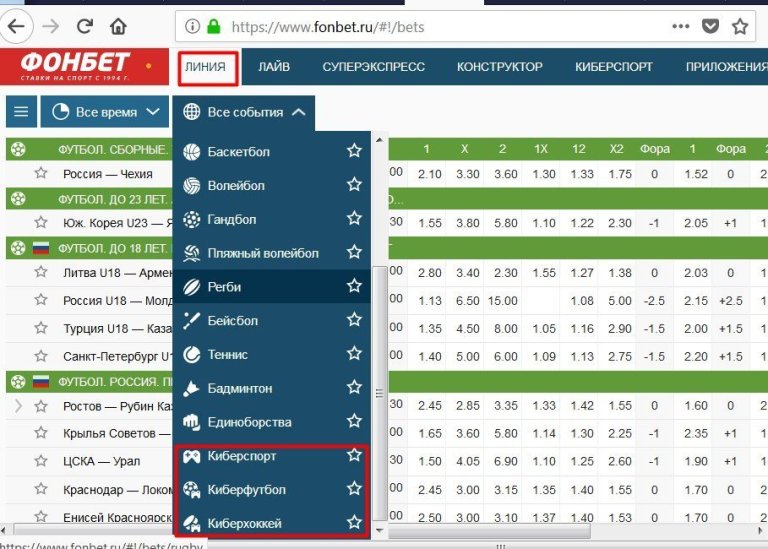Open the КОНСТРУКТОР tab

point(500,67)
